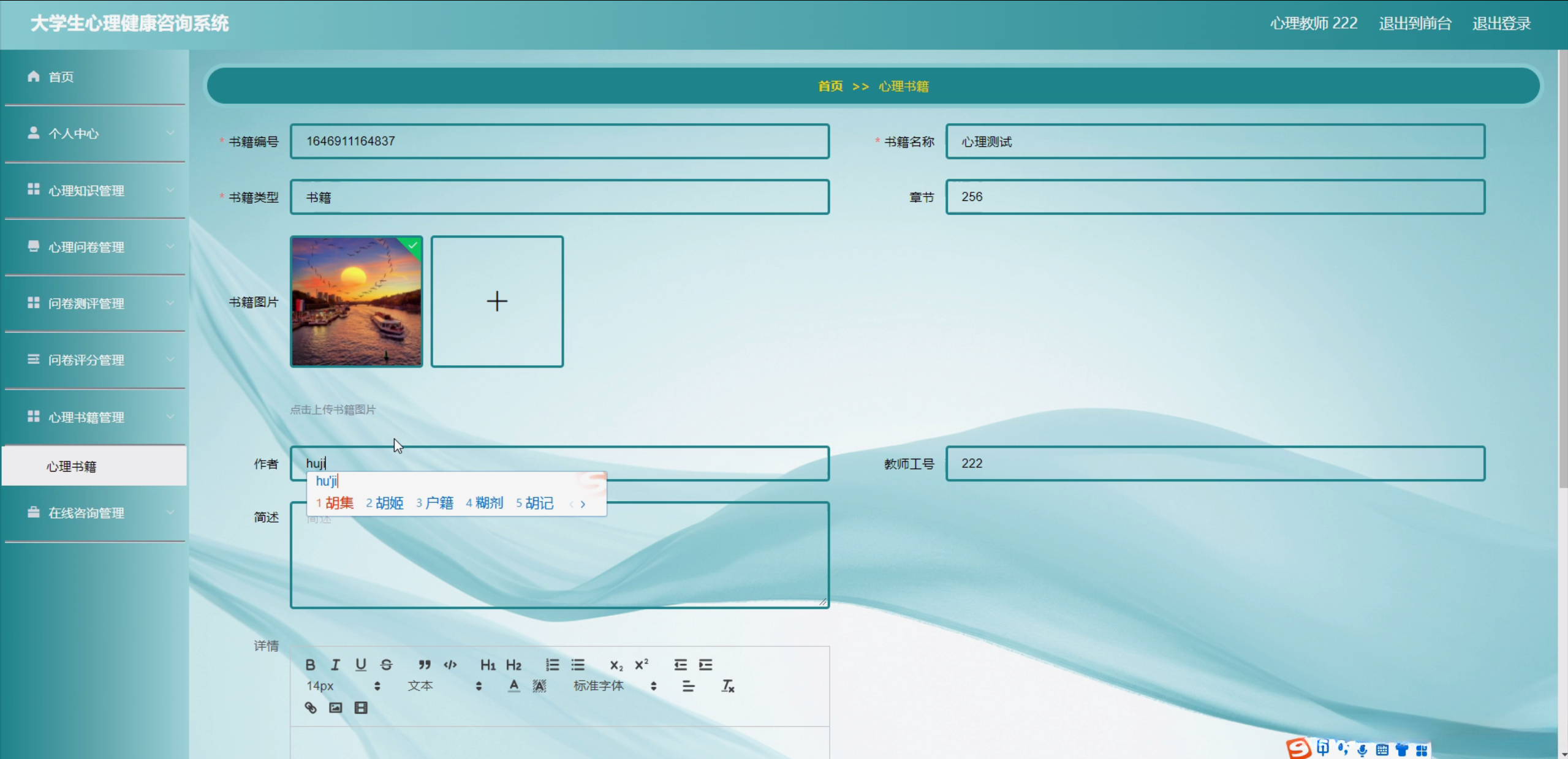Image resolution: width=1568 pixels, height=759 pixels.
Task: Click the superscript icon
Action: (x=642, y=665)
